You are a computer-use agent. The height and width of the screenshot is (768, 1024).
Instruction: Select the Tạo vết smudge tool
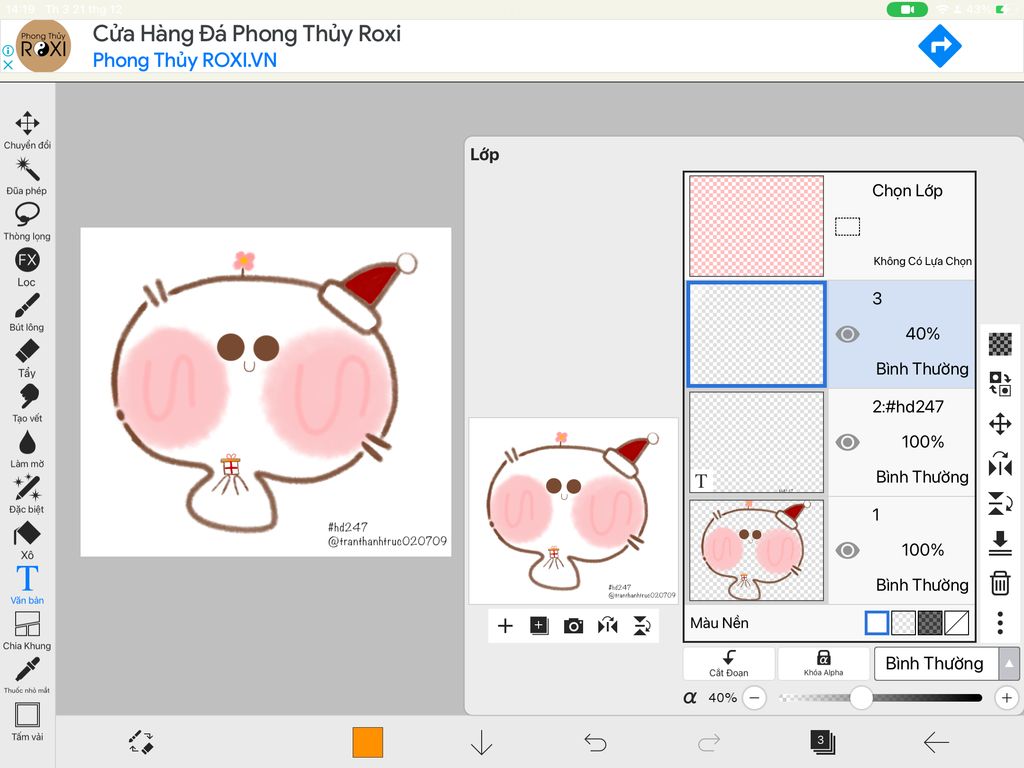[x=27, y=403]
